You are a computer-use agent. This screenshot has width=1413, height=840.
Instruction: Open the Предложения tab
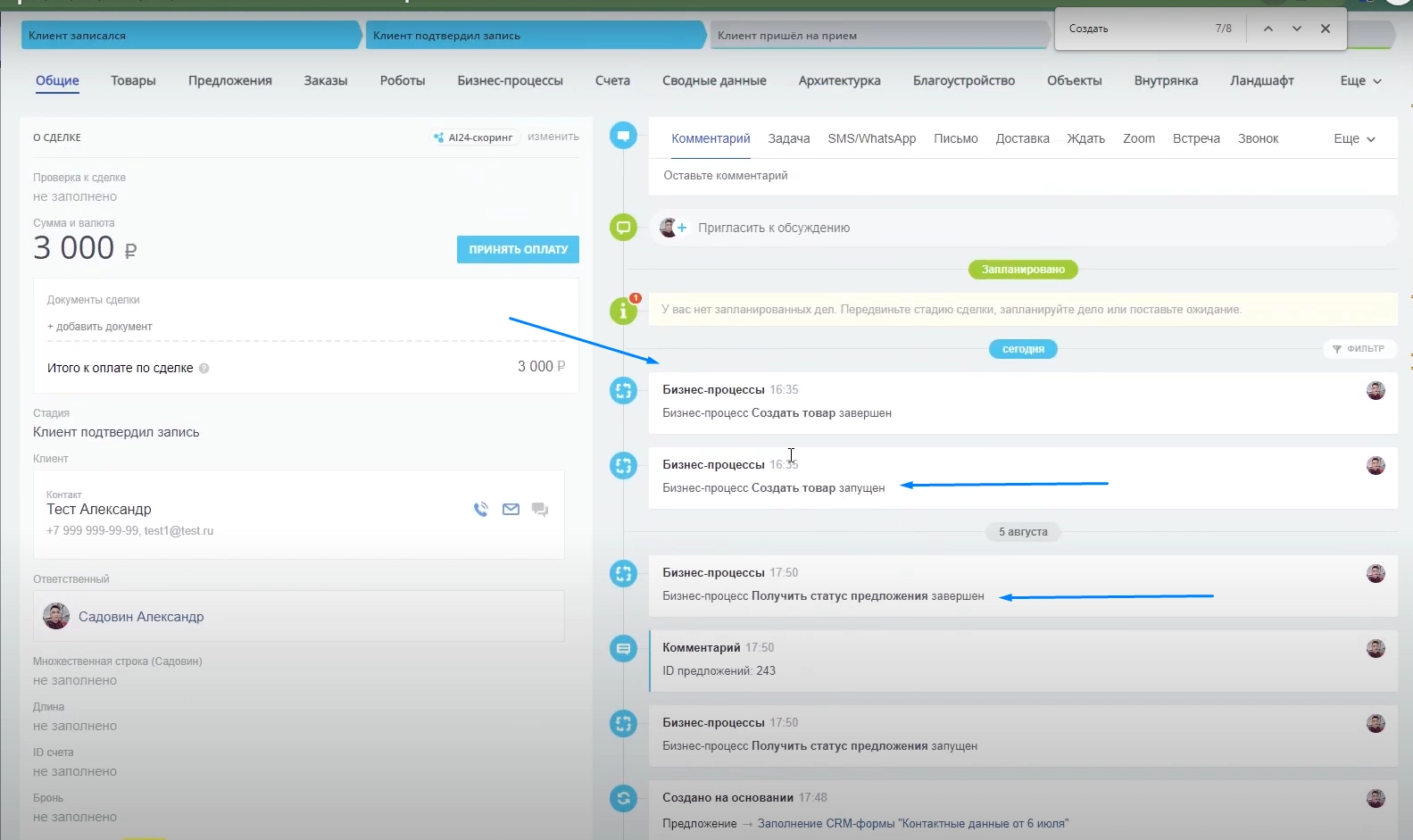[x=230, y=80]
